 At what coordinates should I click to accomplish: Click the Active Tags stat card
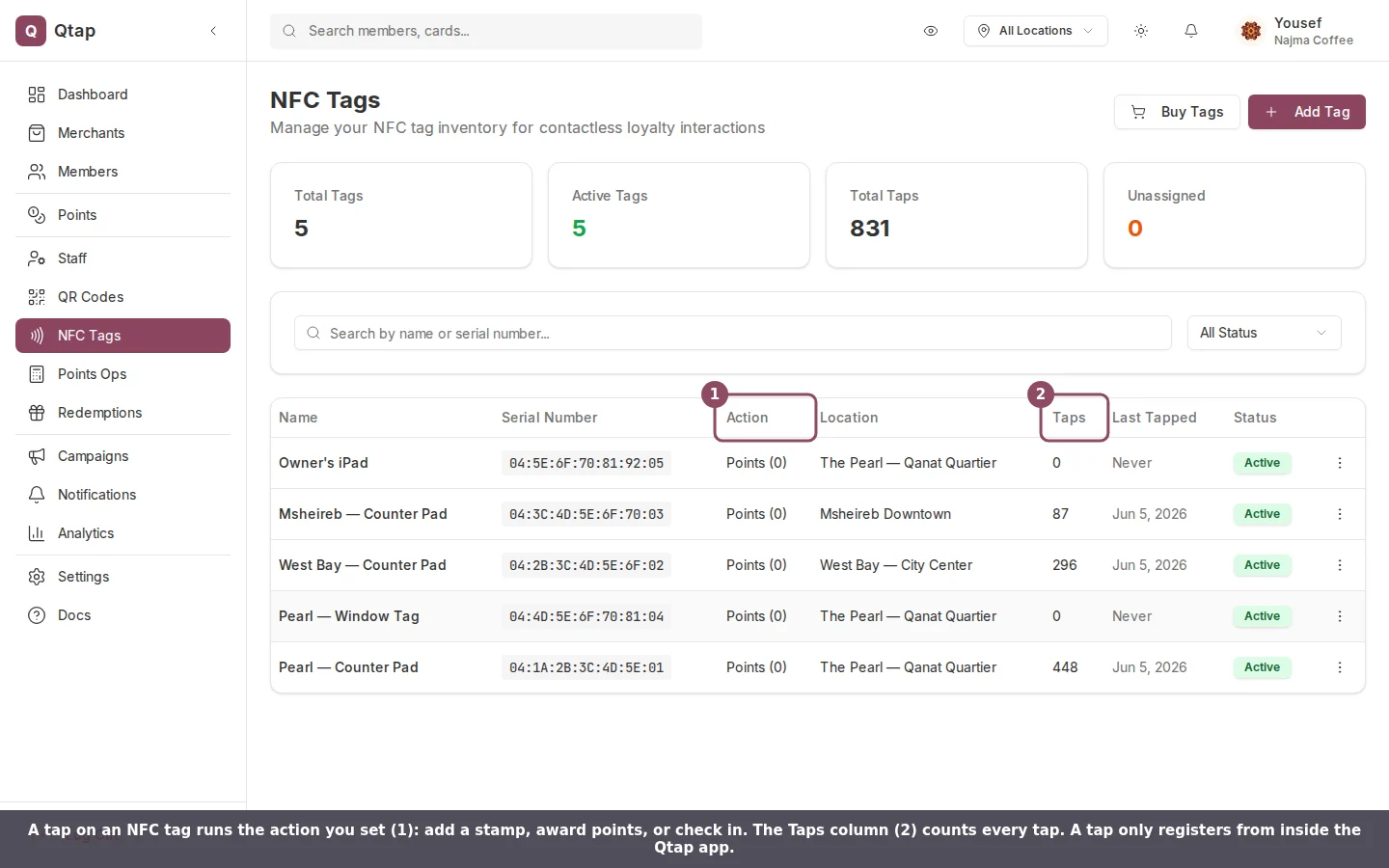point(679,215)
